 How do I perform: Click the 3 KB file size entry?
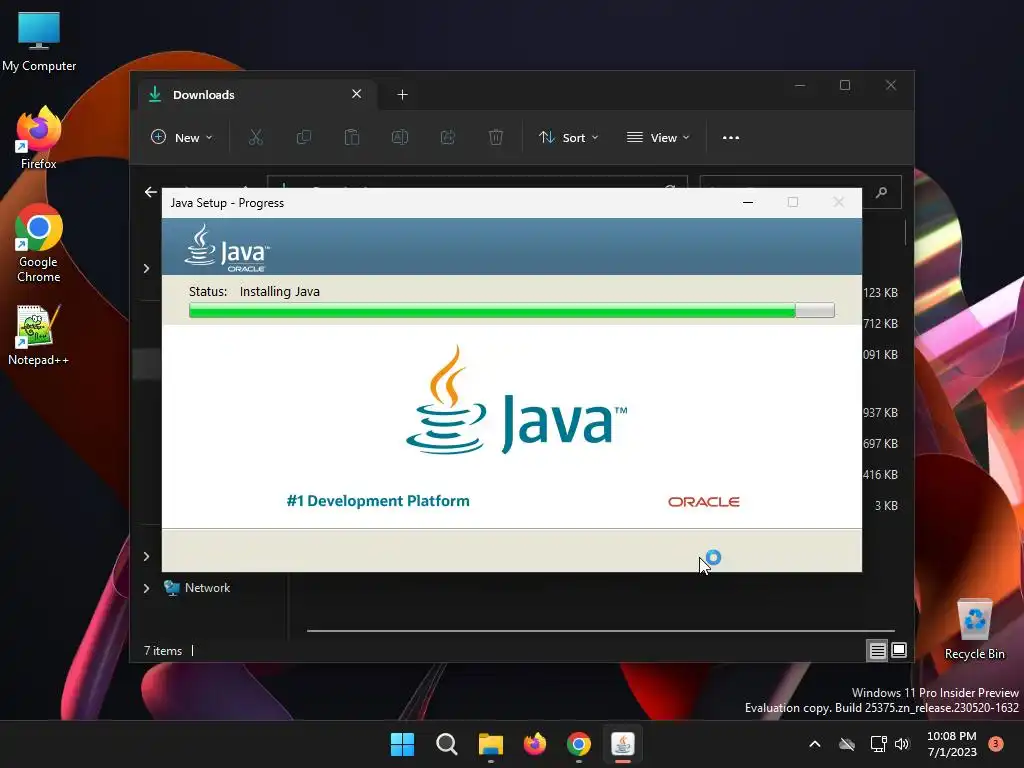click(886, 505)
